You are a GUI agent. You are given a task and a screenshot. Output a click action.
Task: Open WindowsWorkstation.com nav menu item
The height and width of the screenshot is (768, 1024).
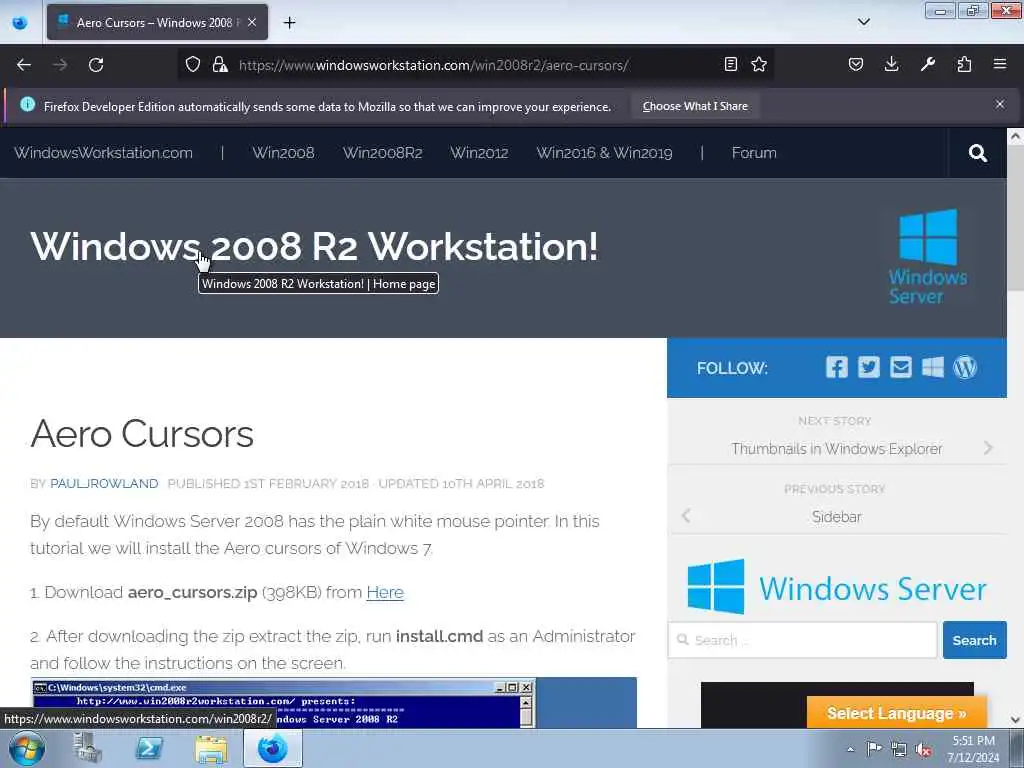103,153
